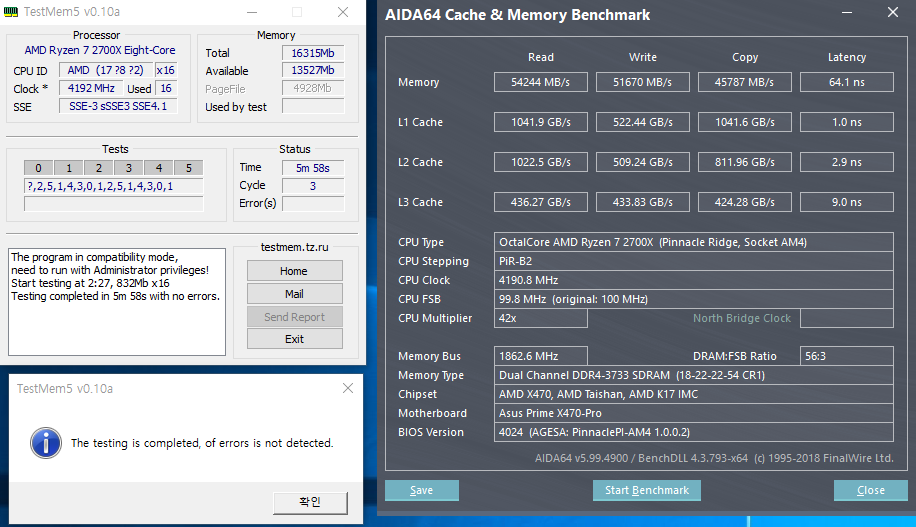This screenshot has height=527, width=916.
Task: Click the Close button in AIDA64
Action: coord(870,490)
